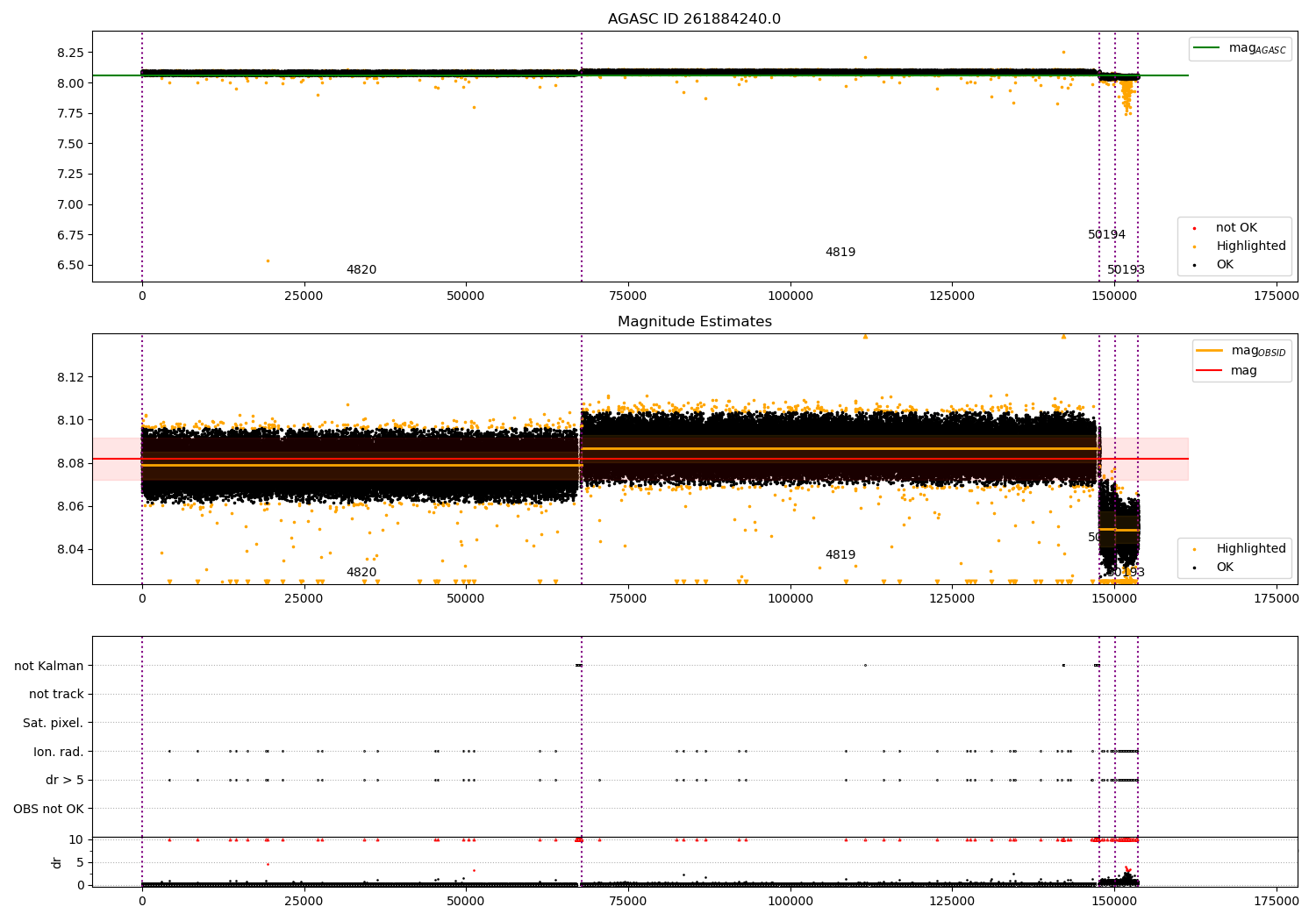The image size is (1316, 921).
Task: Click the 8.10 y-axis tick label
Action: click(69, 420)
